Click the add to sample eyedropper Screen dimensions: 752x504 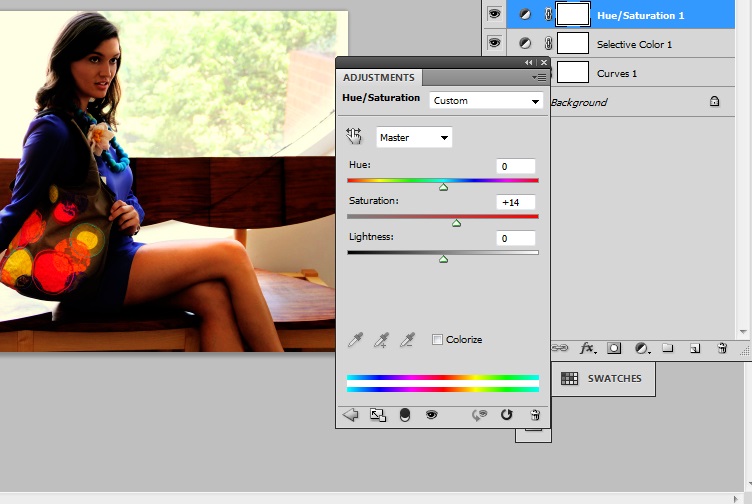(x=381, y=340)
